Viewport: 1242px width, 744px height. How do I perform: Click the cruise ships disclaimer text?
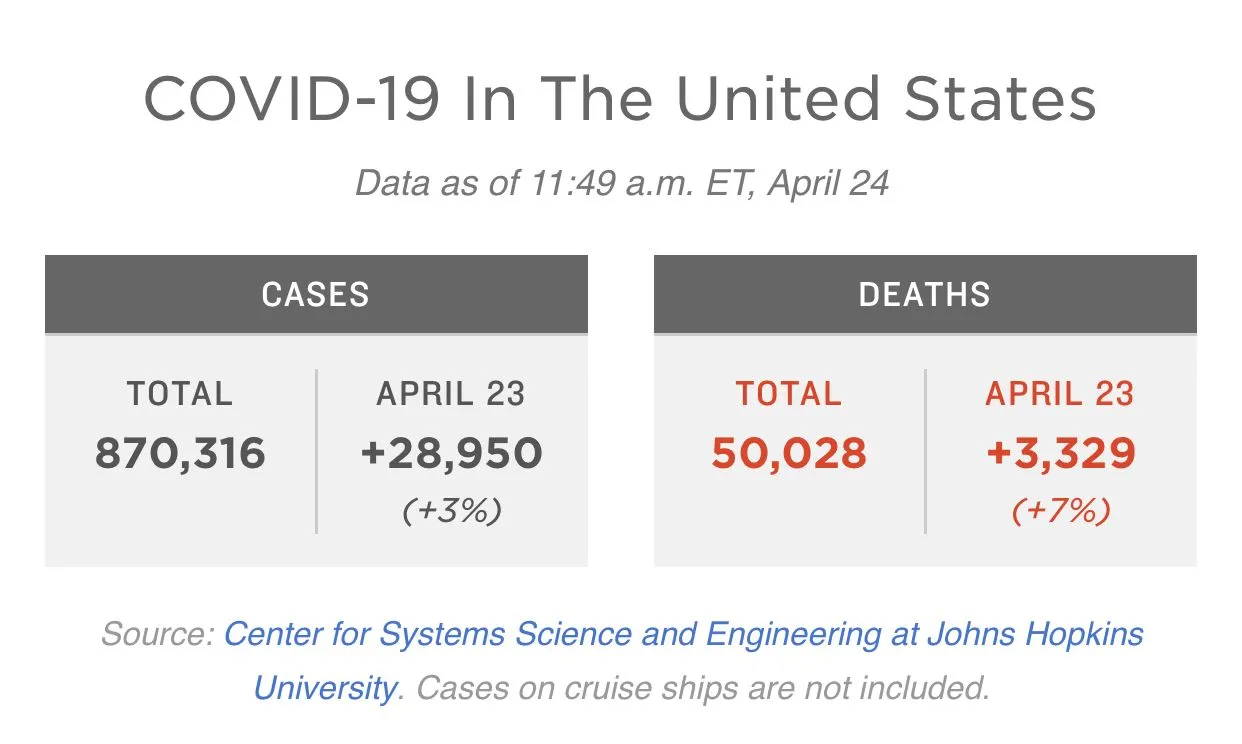[702, 688]
